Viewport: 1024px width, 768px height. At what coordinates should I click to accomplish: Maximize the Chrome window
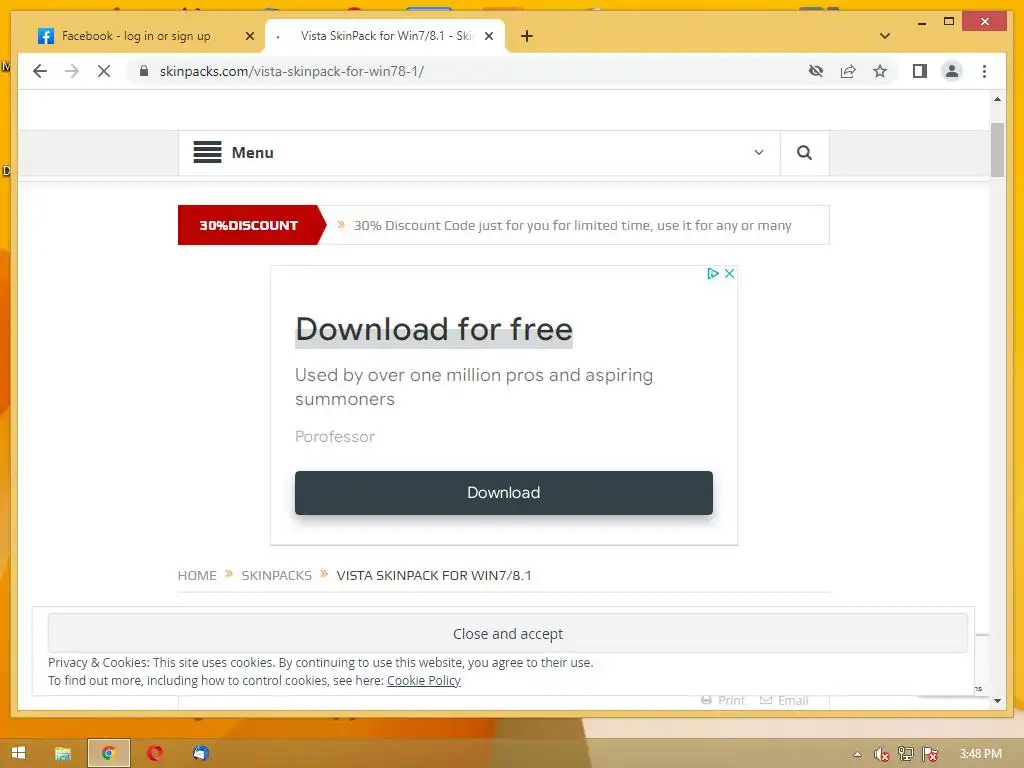click(949, 22)
